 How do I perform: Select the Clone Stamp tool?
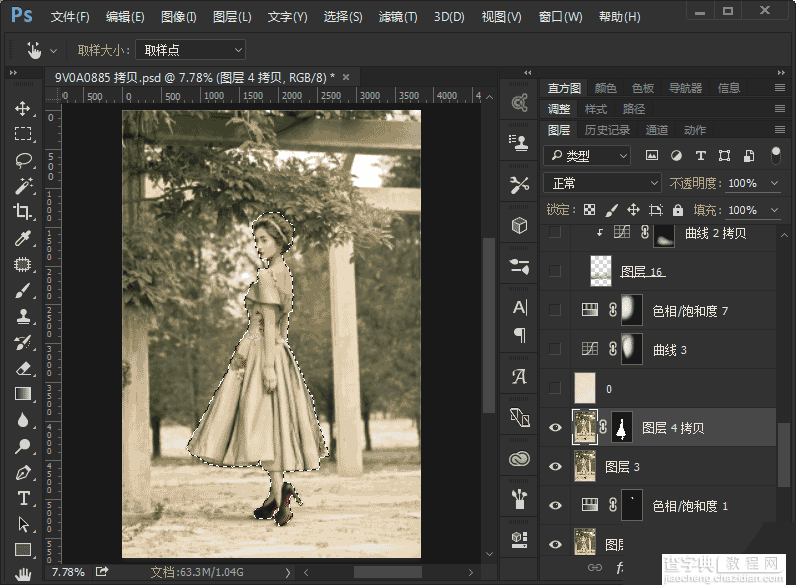click(x=22, y=316)
